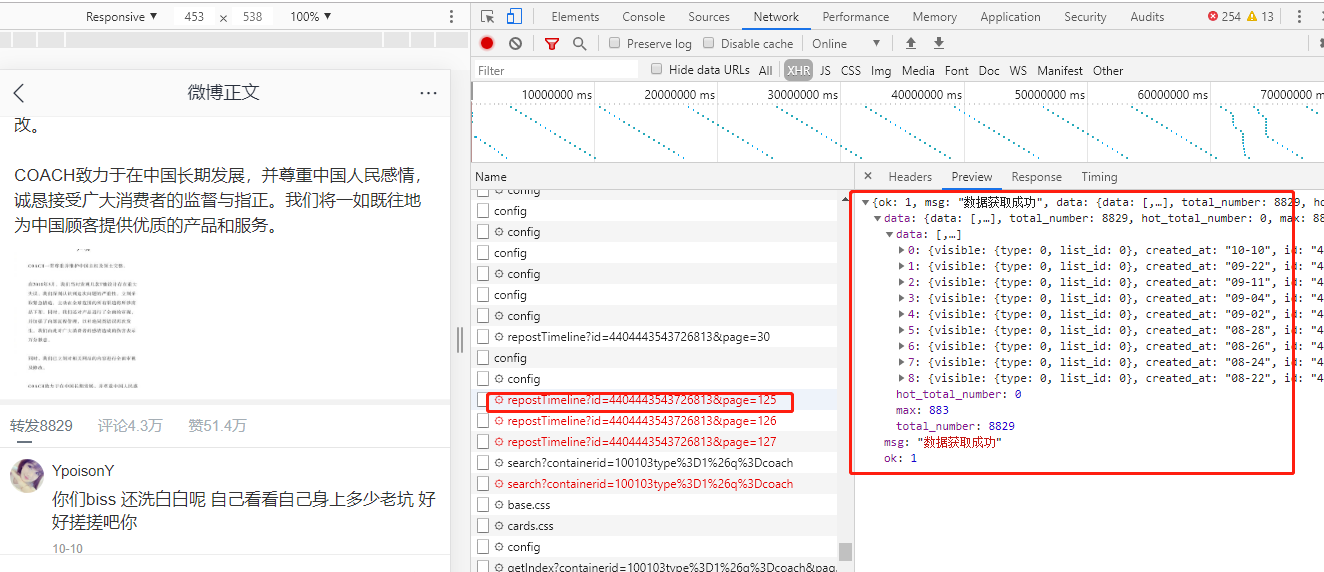
Task: Switch to the Console panel tab
Action: point(644,16)
